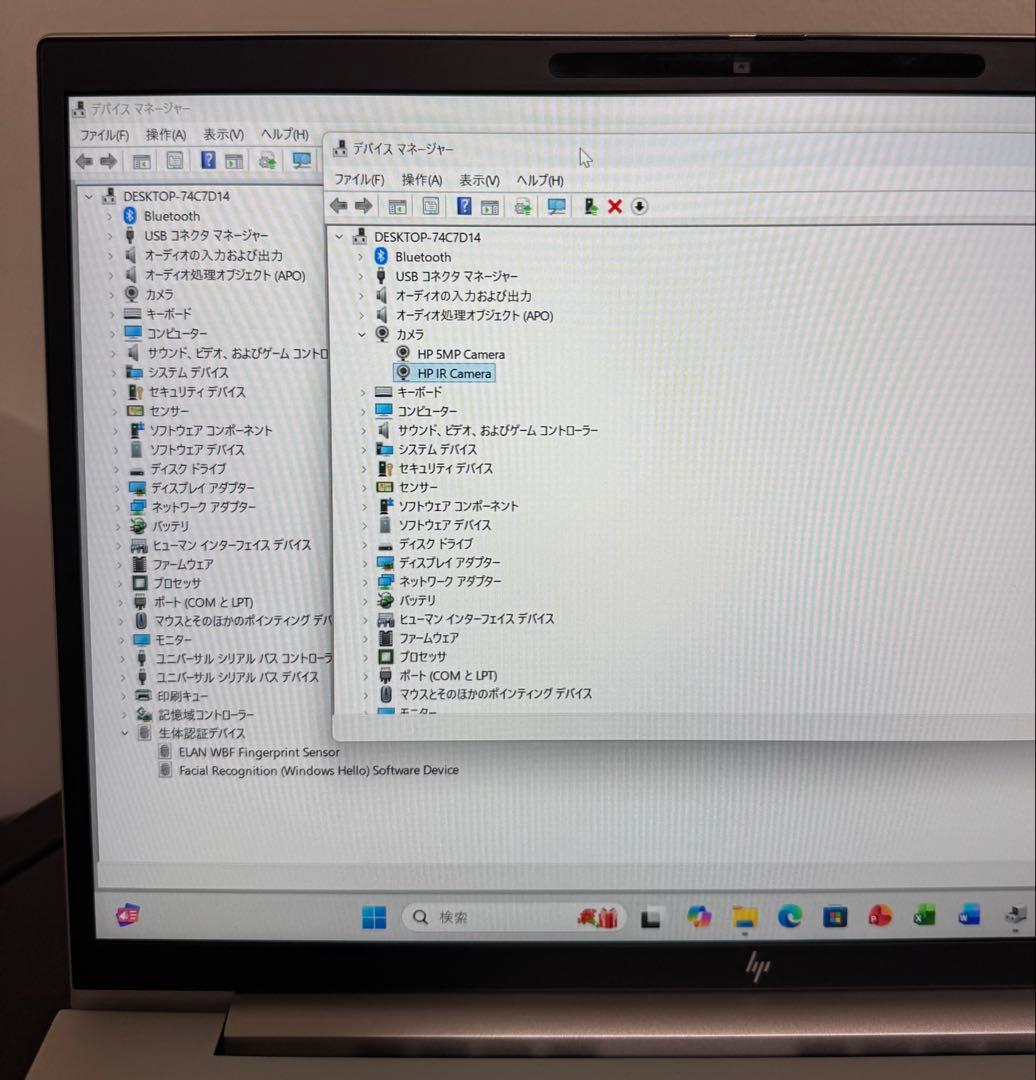The image size is (1036, 1080).
Task: Click the back navigation arrow icon
Action: (337, 206)
